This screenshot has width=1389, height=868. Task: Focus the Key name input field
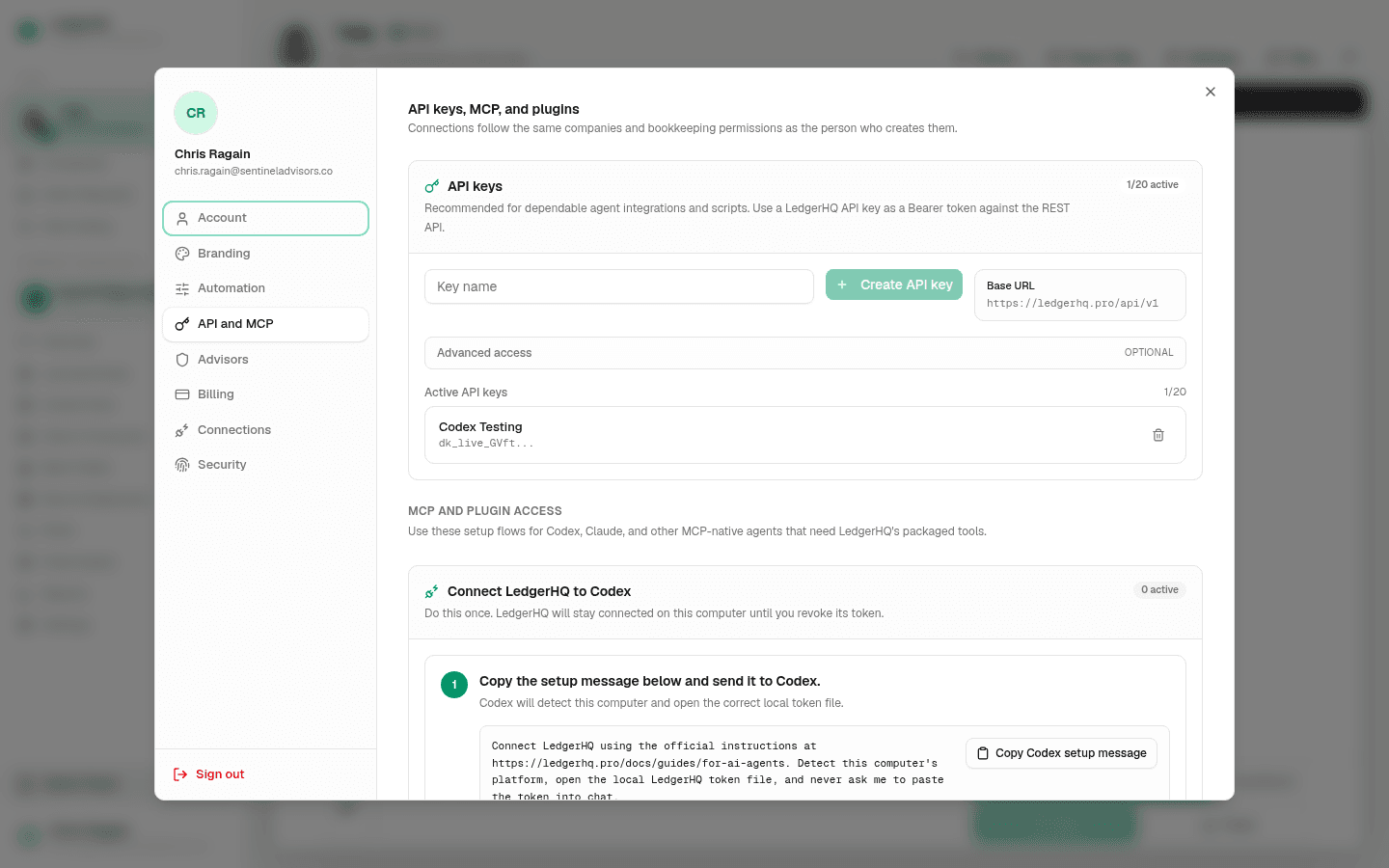[619, 286]
